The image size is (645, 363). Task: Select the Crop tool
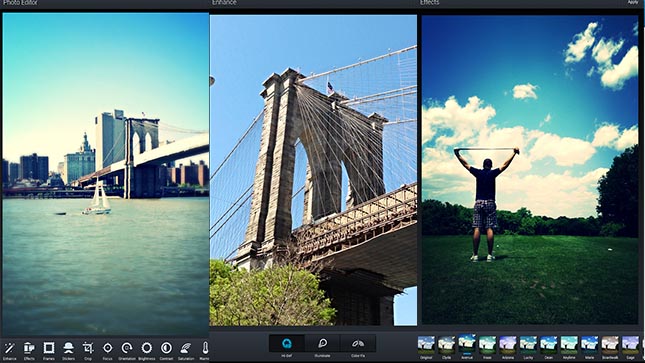88,348
